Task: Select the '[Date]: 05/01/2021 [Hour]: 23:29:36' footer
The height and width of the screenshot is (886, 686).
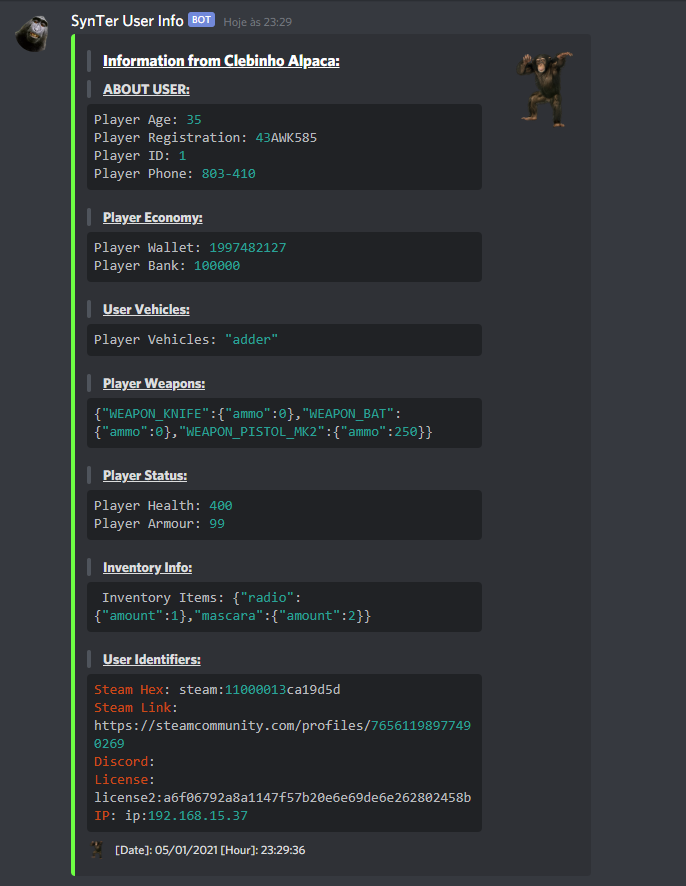Action: [x=210, y=850]
